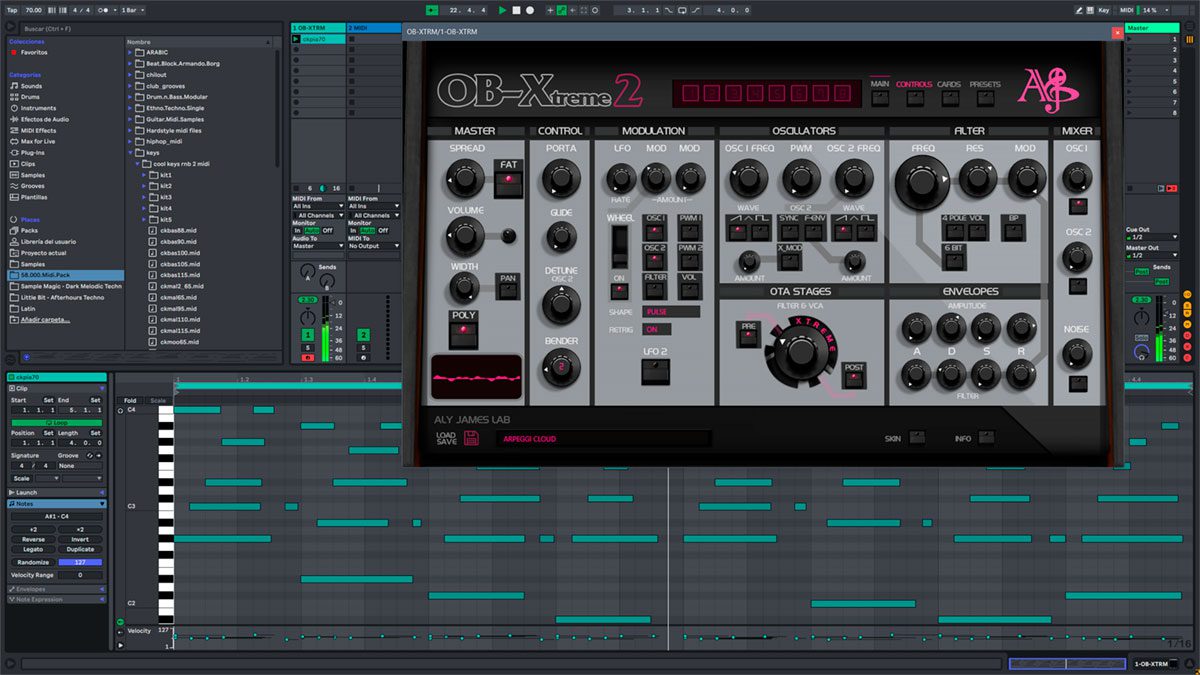1200x675 pixels.
Task: Click the Legato button
Action: click(33, 549)
